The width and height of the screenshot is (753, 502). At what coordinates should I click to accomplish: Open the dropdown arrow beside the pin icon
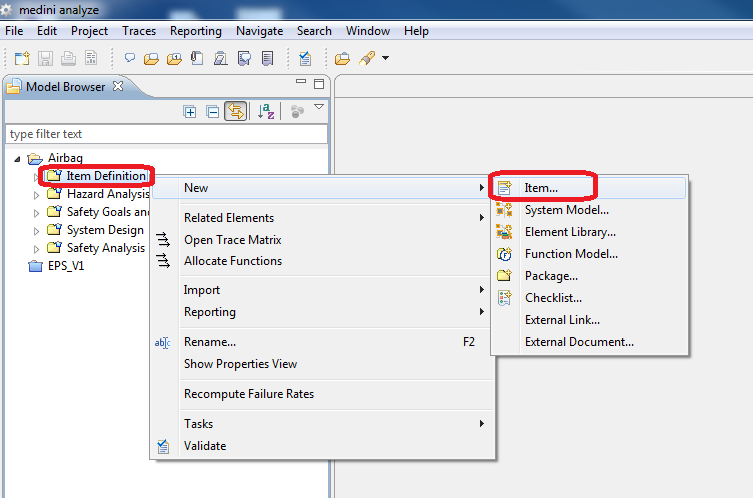pos(386,59)
